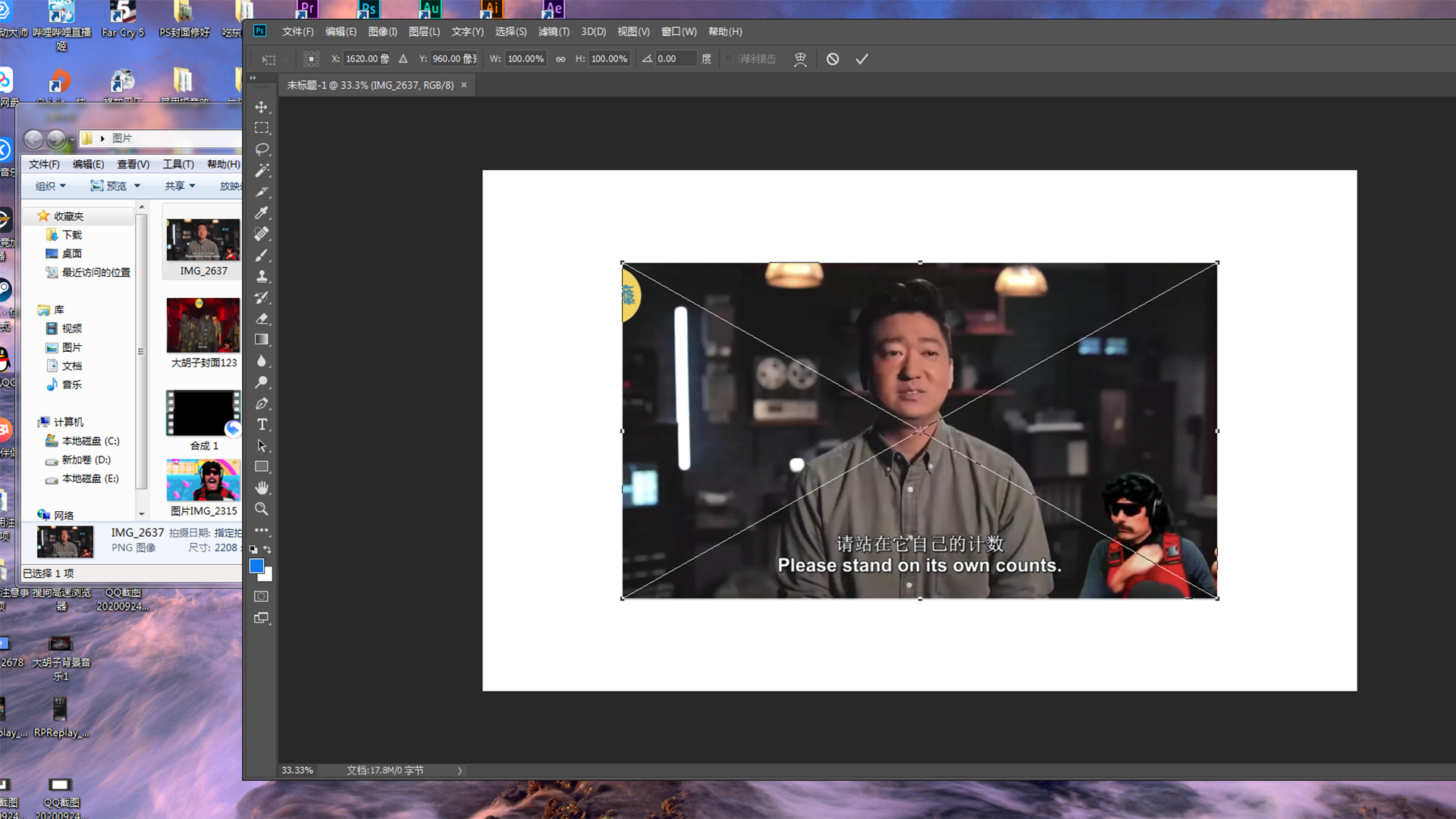The width and height of the screenshot is (1456, 819).
Task: Go back in the Explorer window
Action: pyautogui.click(x=33, y=139)
